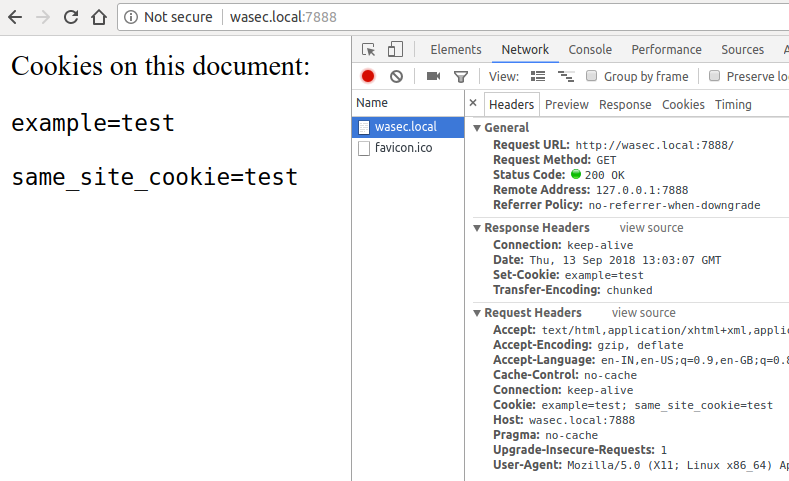Collapse the General section
Viewport: 789px width, 481px height.
(x=477, y=128)
